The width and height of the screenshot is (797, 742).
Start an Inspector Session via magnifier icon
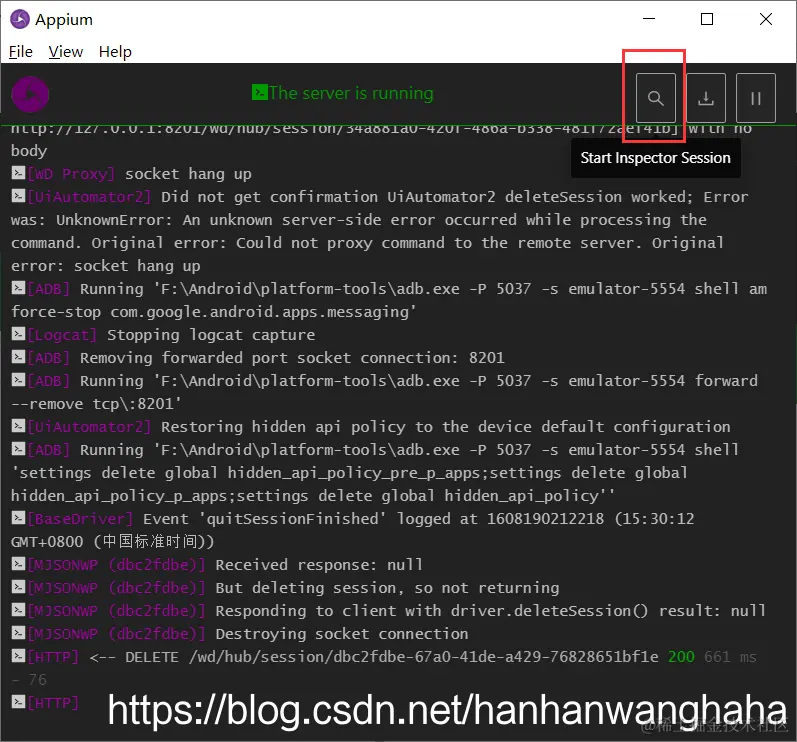coord(655,98)
